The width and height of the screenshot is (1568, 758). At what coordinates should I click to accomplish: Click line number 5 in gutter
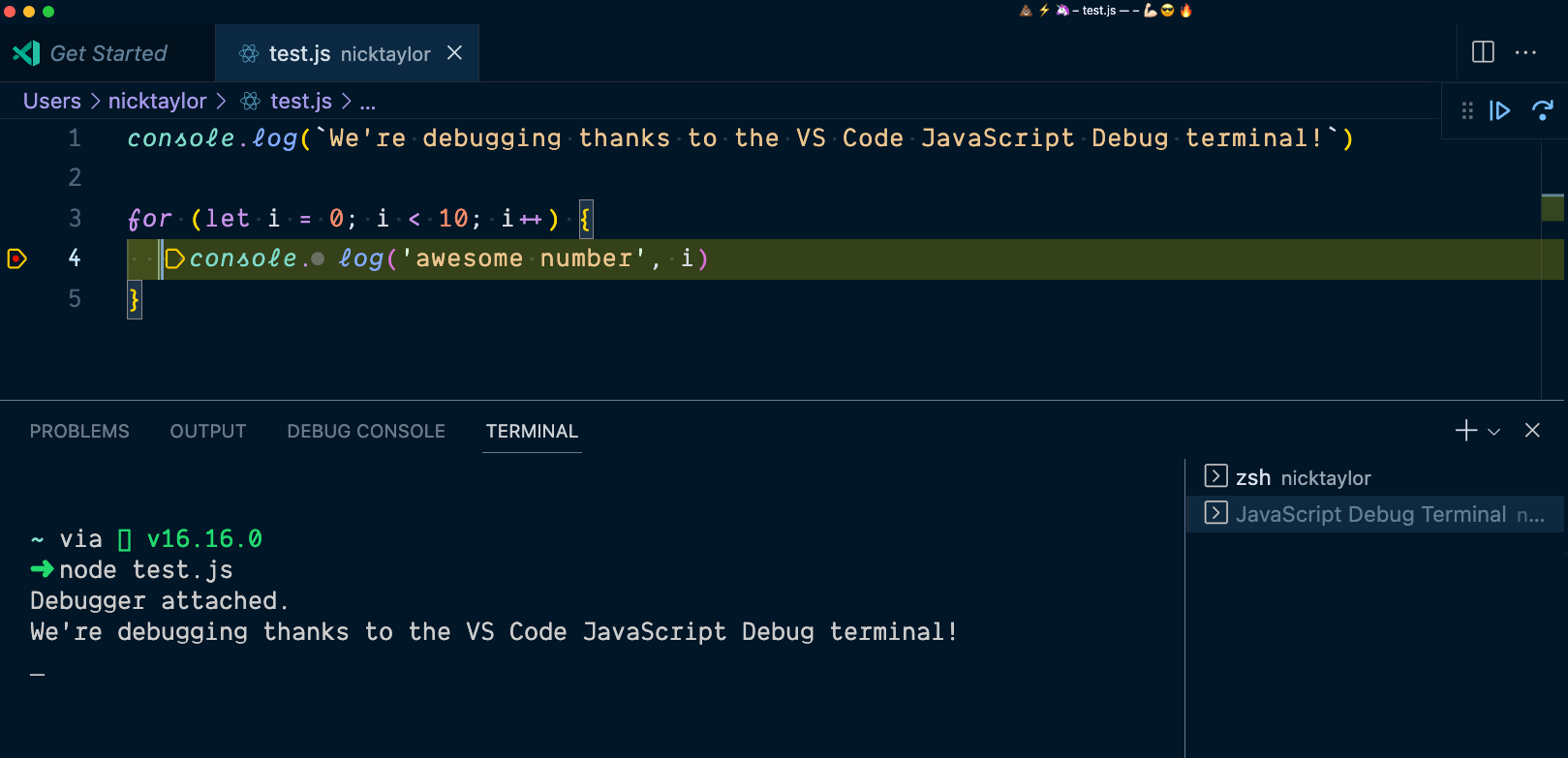(75, 299)
